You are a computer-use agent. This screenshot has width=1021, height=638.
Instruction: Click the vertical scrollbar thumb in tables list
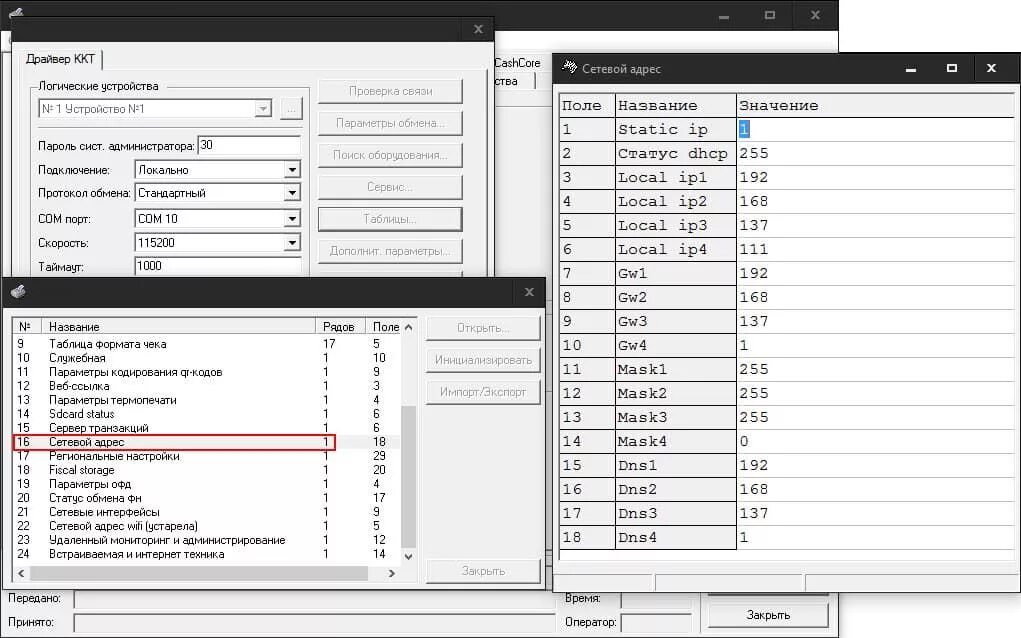(x=408, y=477)
